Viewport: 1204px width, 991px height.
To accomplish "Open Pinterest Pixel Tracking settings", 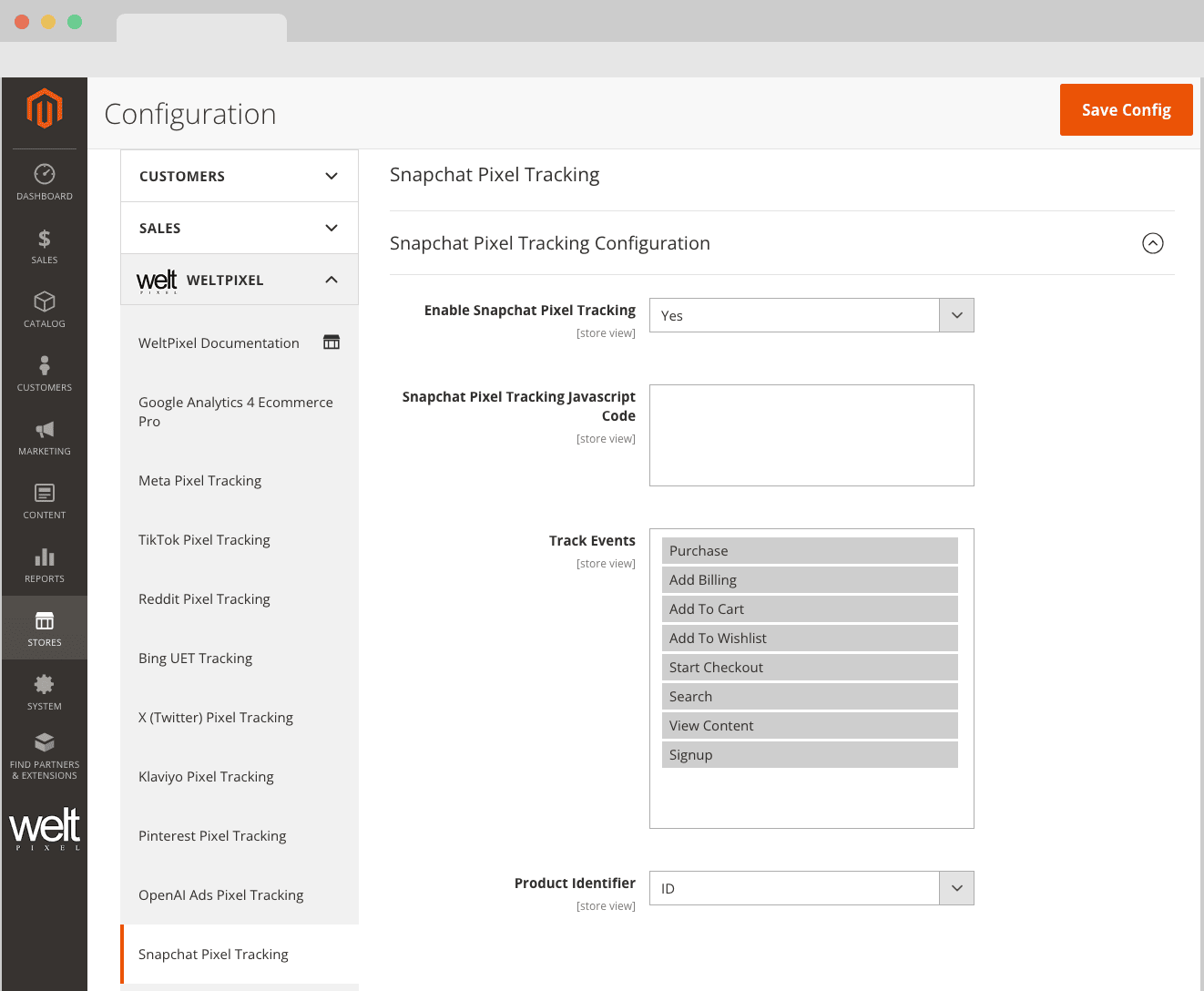I will [240, 836].
